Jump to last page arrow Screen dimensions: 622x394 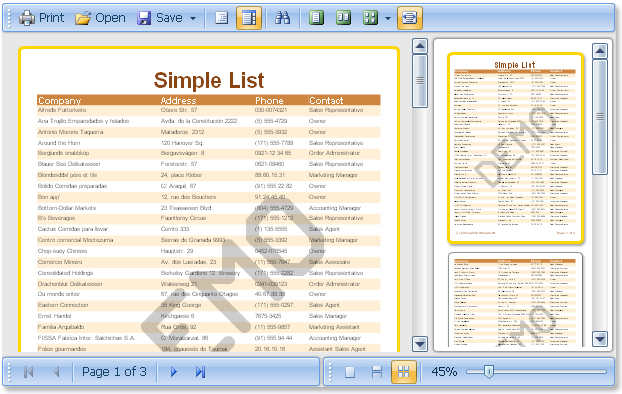click(200, 372)
